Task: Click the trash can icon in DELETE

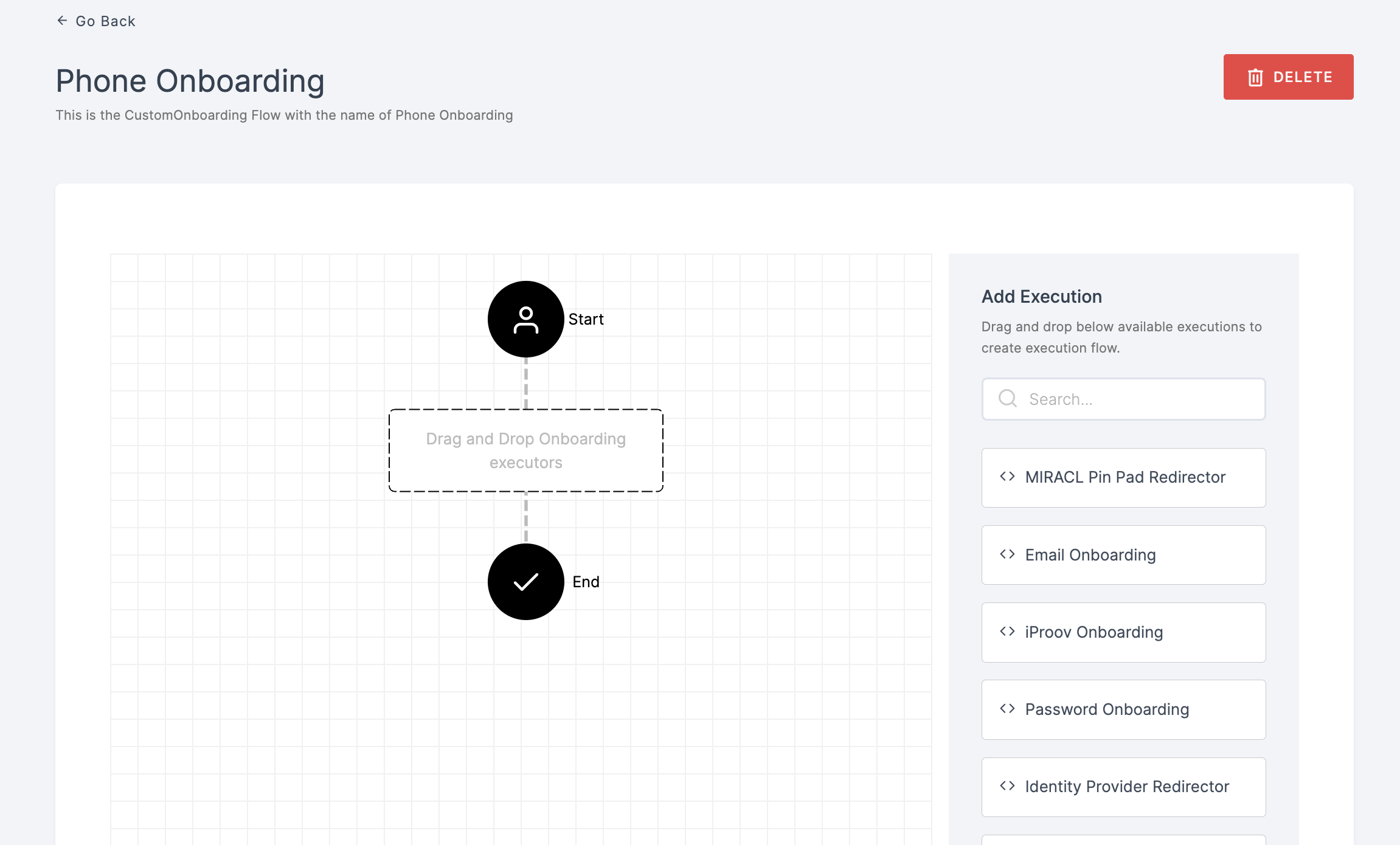Action: [1255, 77]
